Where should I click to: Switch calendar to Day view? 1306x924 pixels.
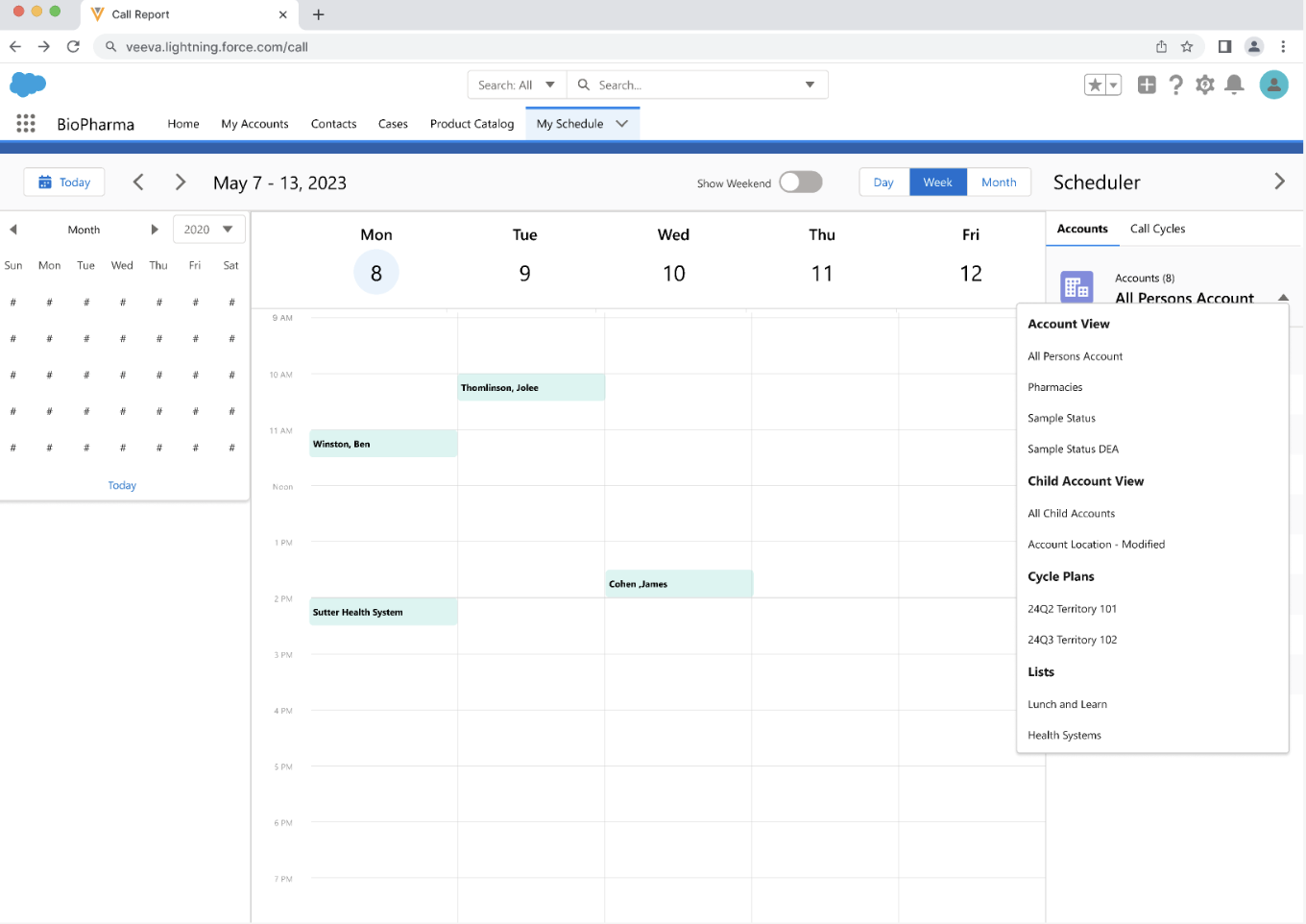click(x=883, y=182)
